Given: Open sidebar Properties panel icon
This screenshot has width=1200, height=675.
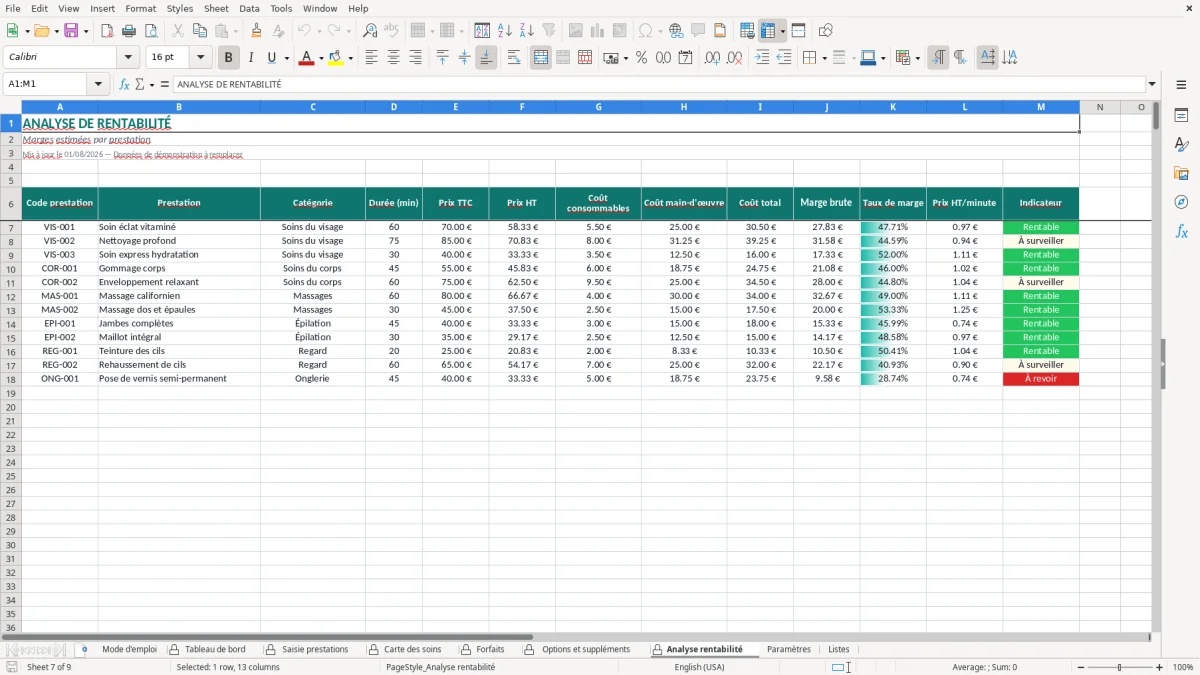Looking at the screenshot, I should tap(1181, 116).
